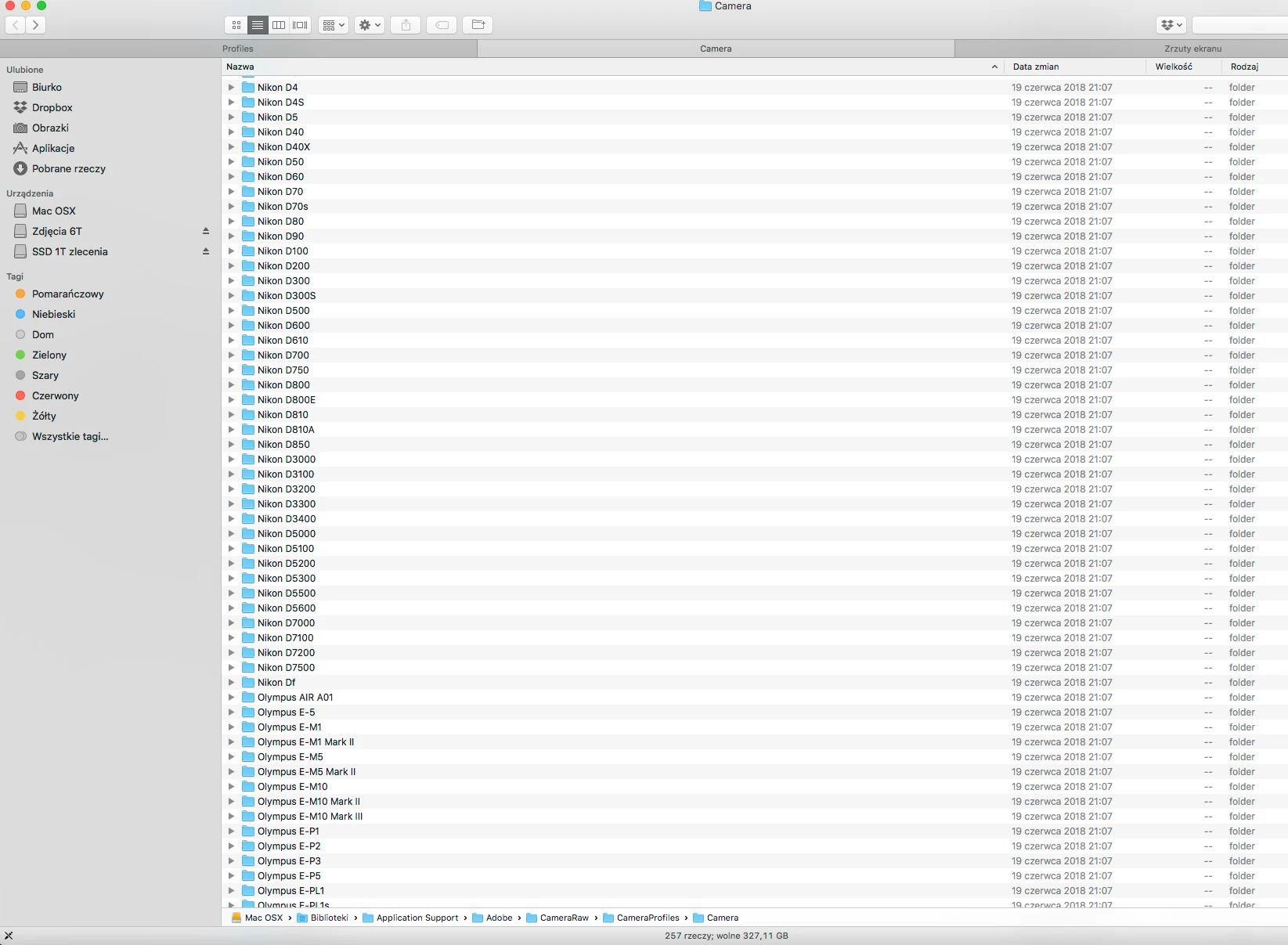Filter by the Dom tag

(42, 334)
